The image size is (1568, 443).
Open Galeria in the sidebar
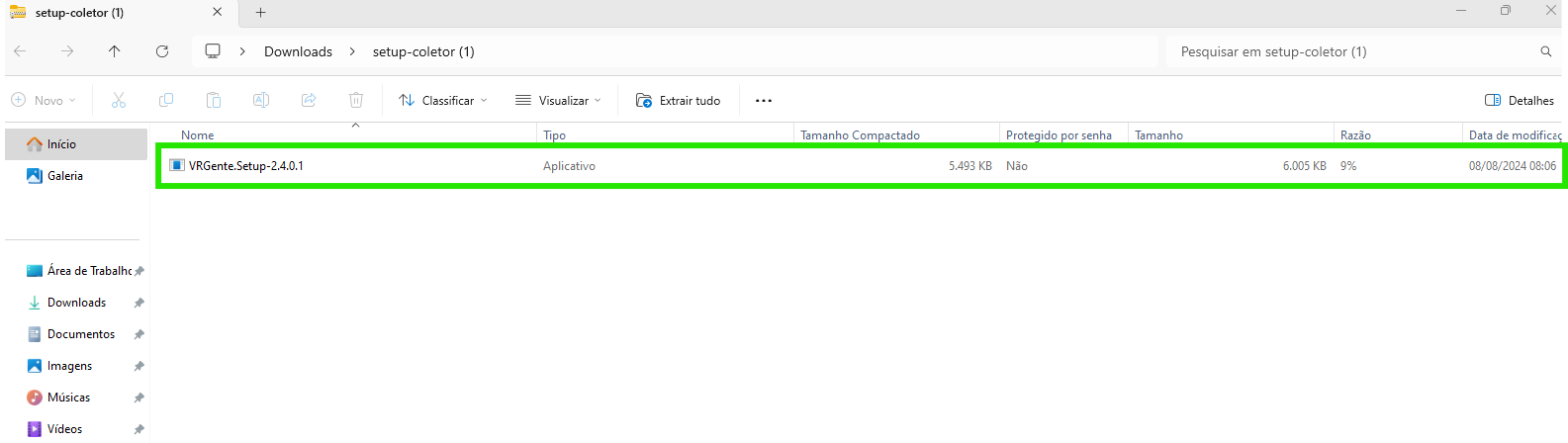coord(65,176)
